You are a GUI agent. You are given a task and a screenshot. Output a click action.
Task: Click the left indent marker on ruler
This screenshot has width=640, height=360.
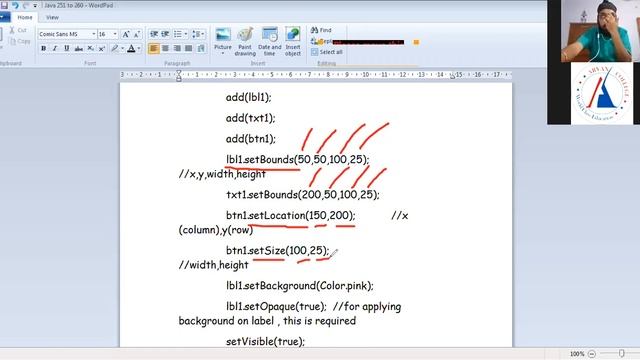point(178,76)
